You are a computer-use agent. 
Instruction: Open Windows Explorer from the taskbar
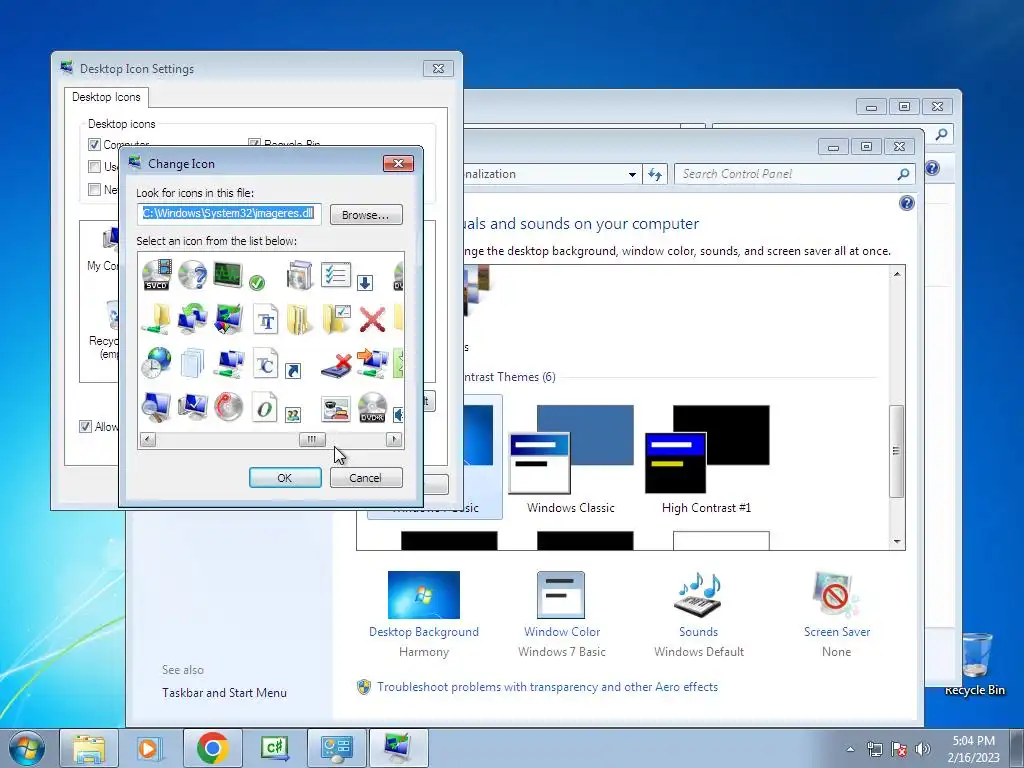point(89,748)
